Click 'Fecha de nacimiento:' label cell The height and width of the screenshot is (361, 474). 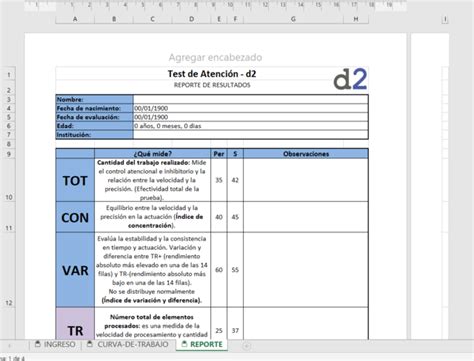pyautogui.click(x=94, y=108)
